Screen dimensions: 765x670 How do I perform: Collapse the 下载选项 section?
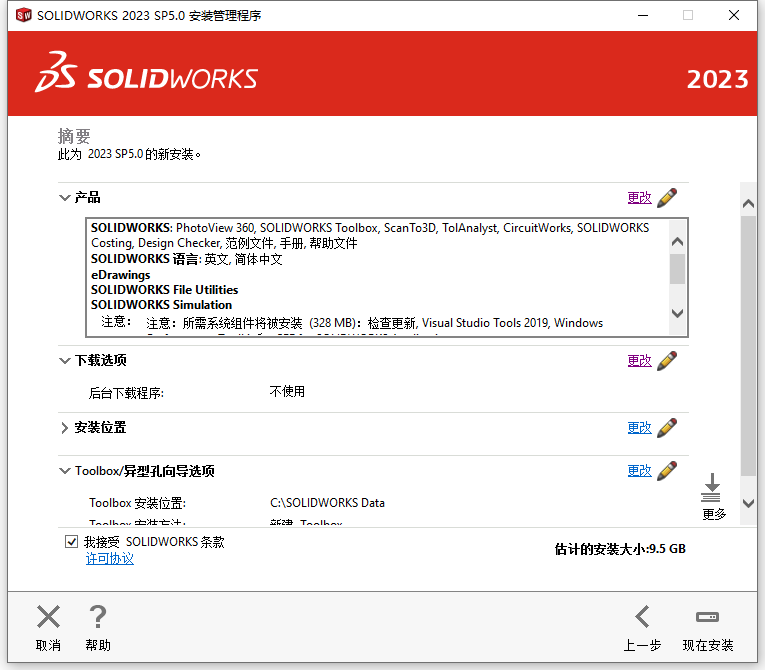(64, 361)
